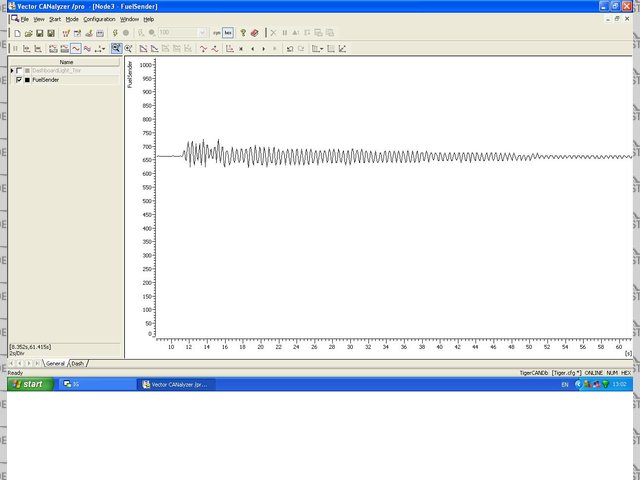Open a configuration file via folder icon
This screenshot has width=640, height=480.
click(x=27, y=33)
